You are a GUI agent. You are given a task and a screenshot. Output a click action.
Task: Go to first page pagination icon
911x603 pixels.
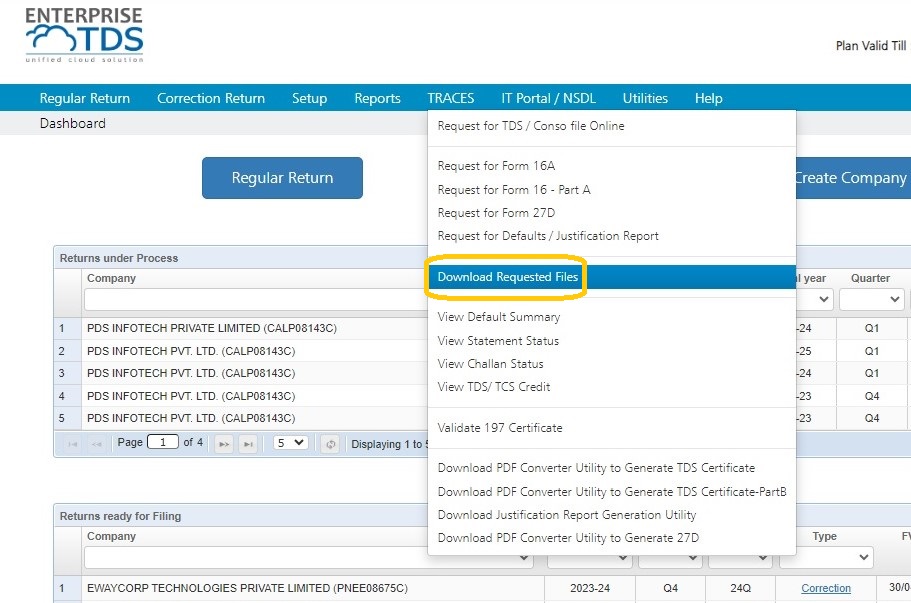73,444
